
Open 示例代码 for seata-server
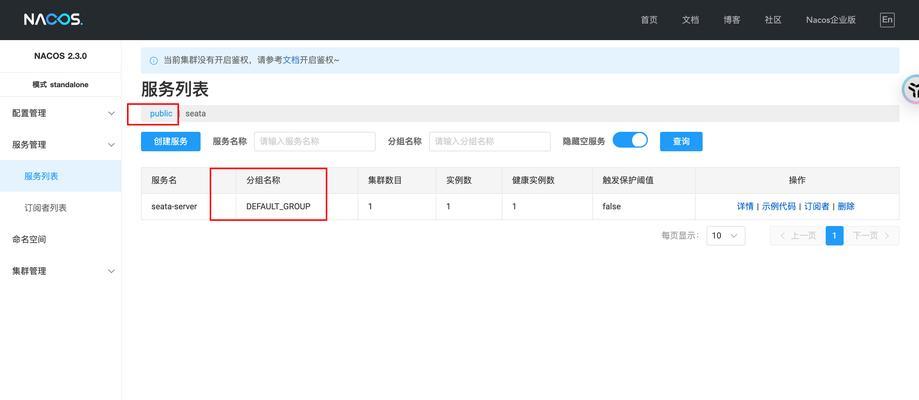(x=779, y=206)
